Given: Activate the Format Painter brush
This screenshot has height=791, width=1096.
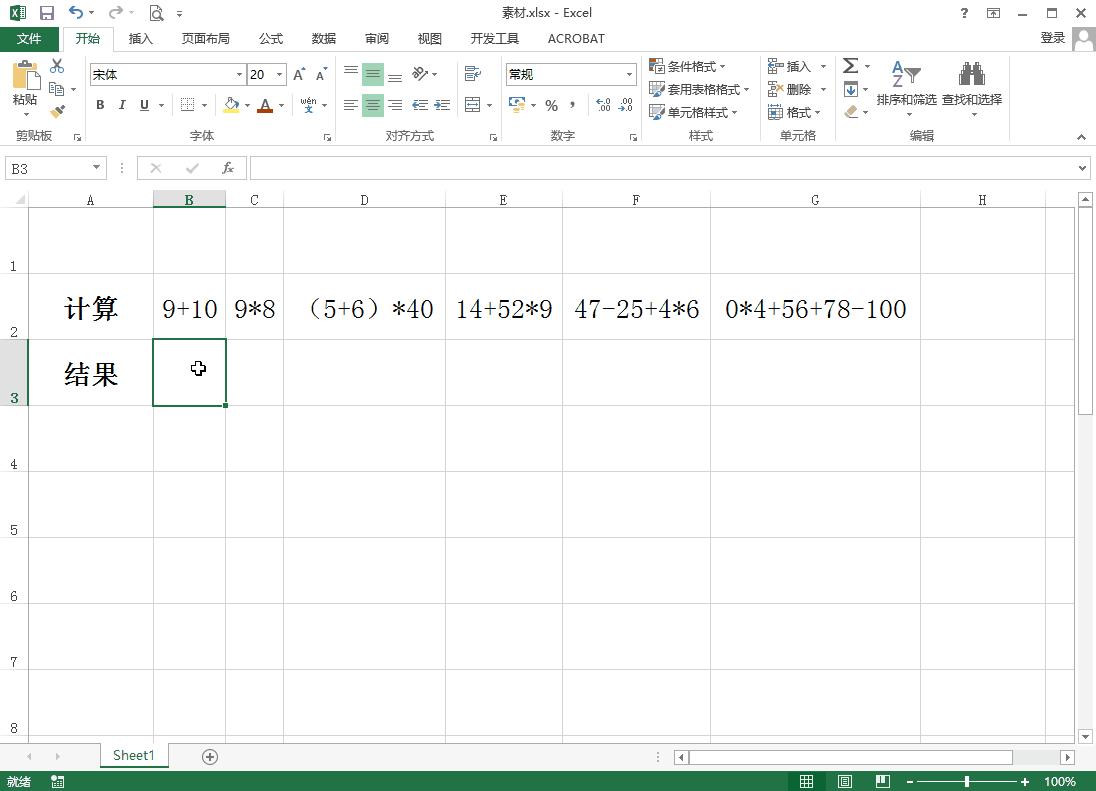Looking at the screenshot, I should pyautogui.click(x=57, y=111).
